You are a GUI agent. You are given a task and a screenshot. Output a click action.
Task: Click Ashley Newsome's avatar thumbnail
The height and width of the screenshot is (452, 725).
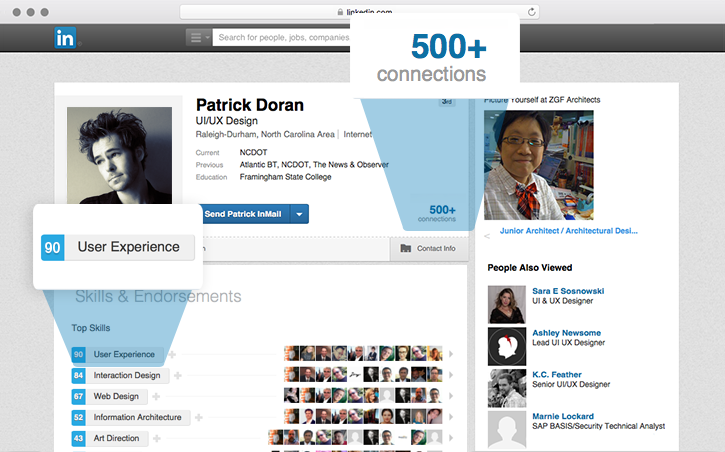[x=507, y=347]
